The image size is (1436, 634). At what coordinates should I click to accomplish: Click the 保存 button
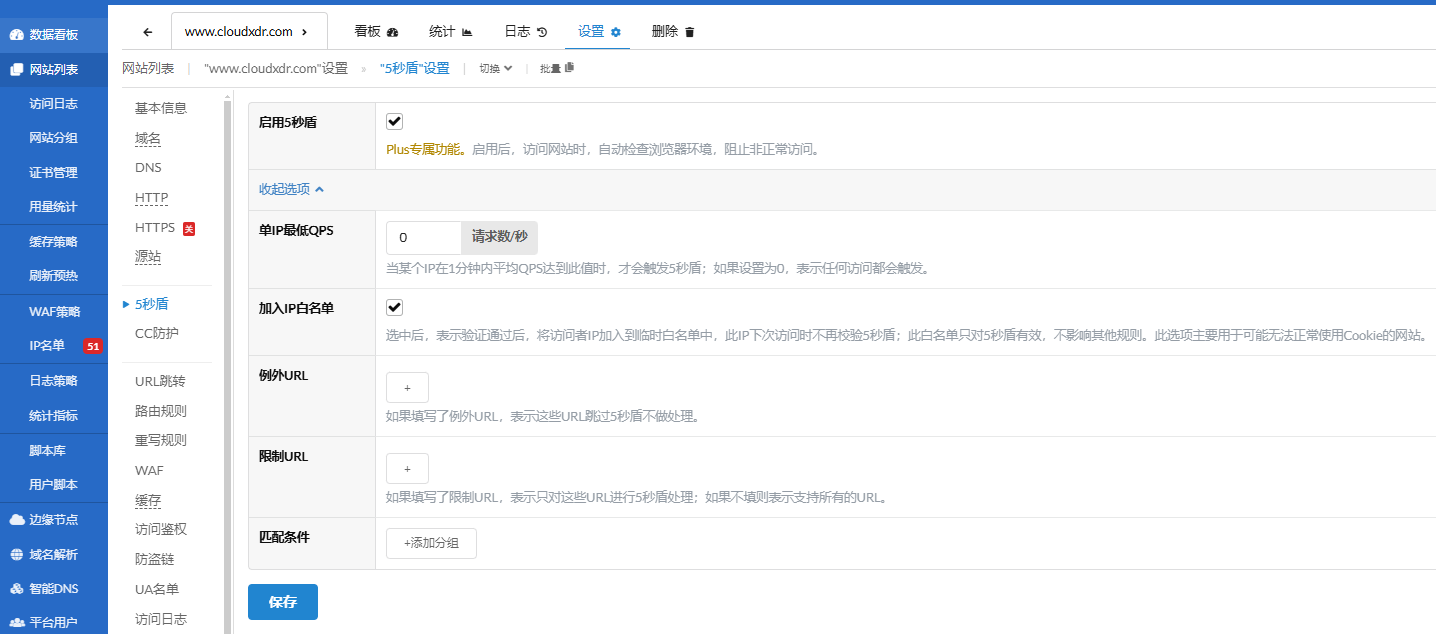pyautogui.click(x=283, y=602)
